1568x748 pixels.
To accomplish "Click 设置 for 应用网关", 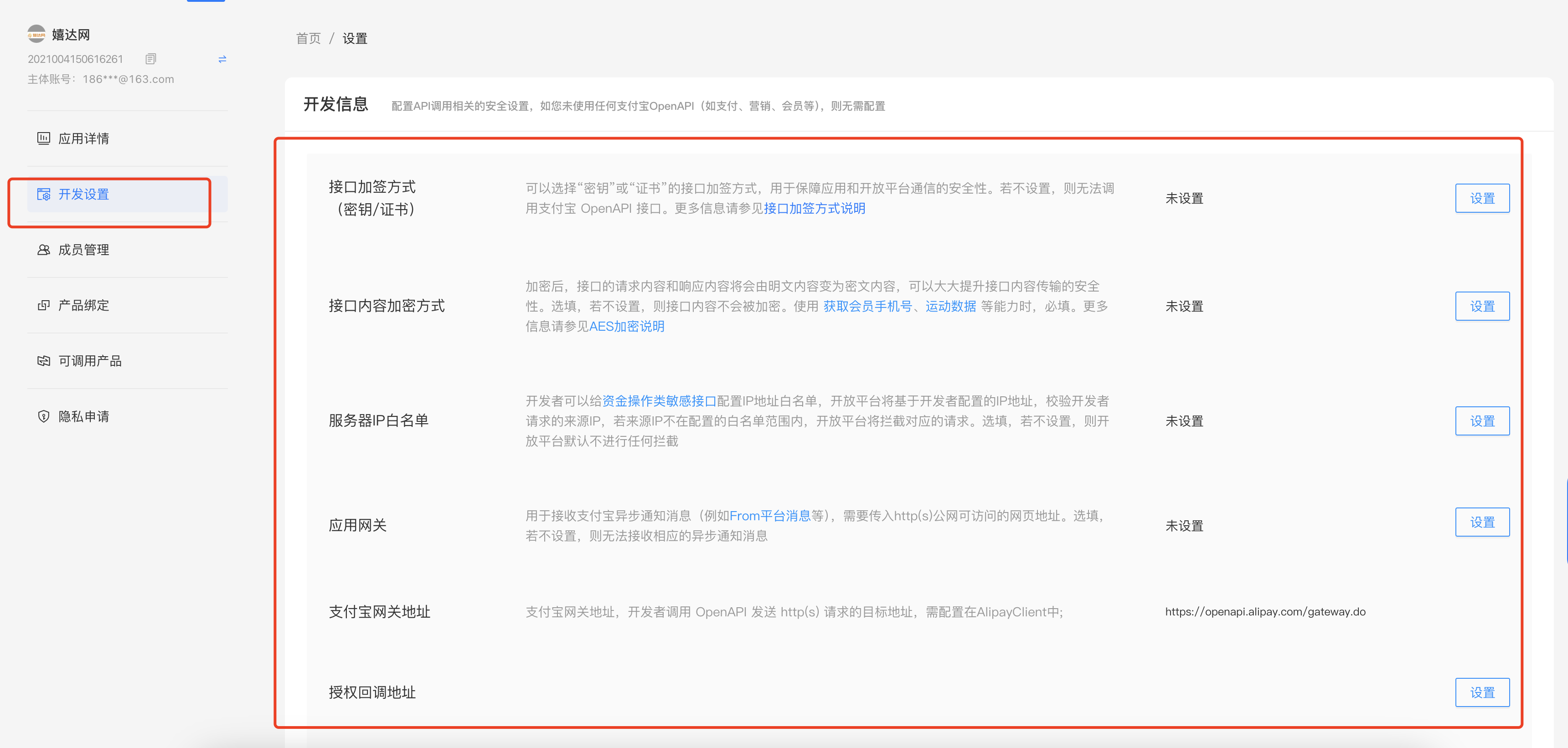I will tap(1482, 522).
